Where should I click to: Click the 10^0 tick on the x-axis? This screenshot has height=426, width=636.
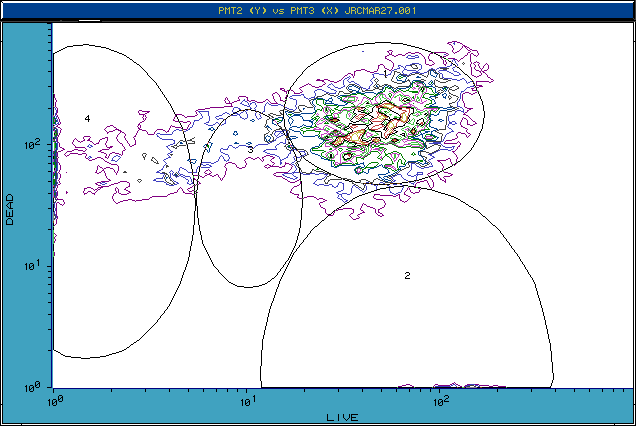[55, 401]
